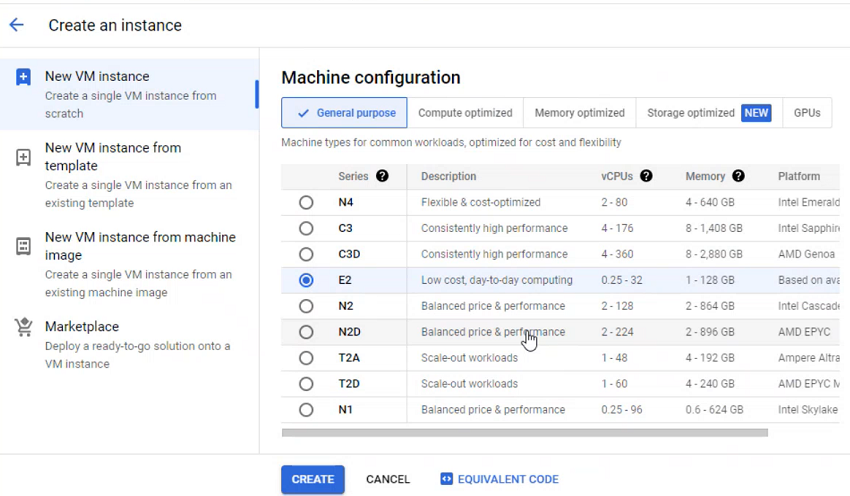This screenshot has height=496, width=850.
Task: Pick the N1 series radio button
Action: 306,410
